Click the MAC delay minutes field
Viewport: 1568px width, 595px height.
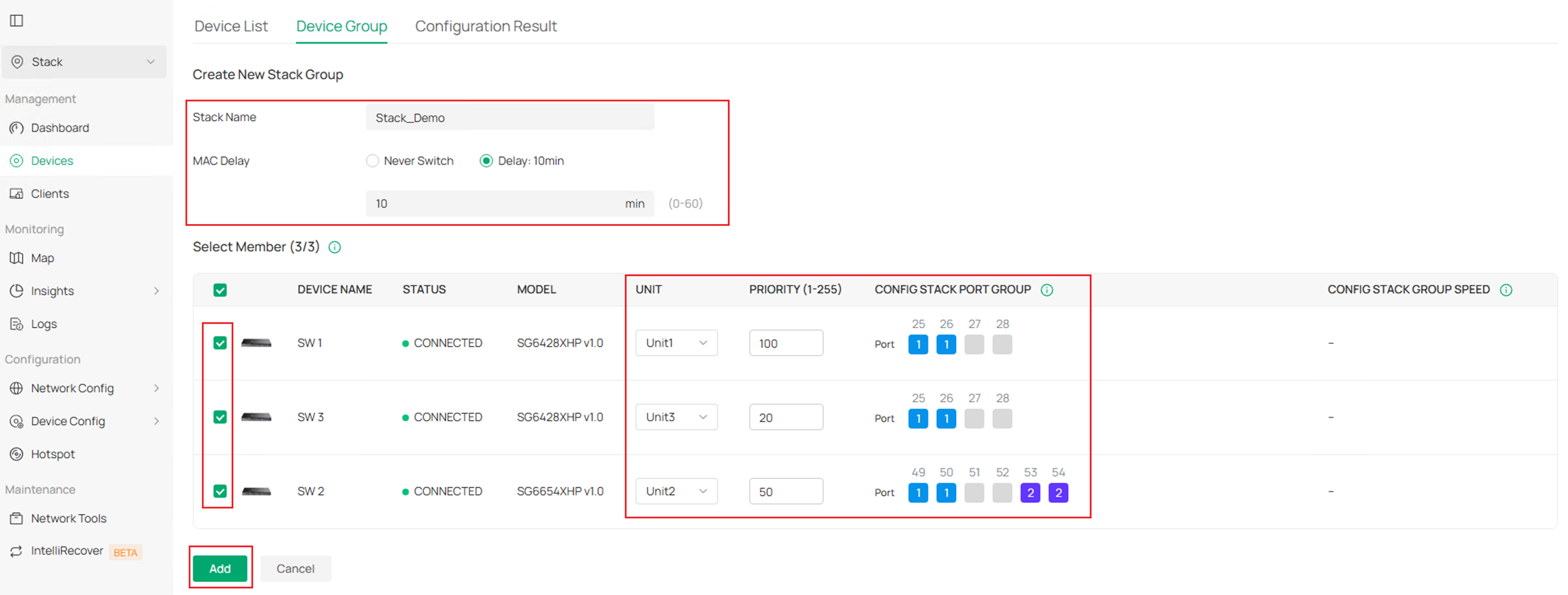pyautogui.click(x=510, y=204)
